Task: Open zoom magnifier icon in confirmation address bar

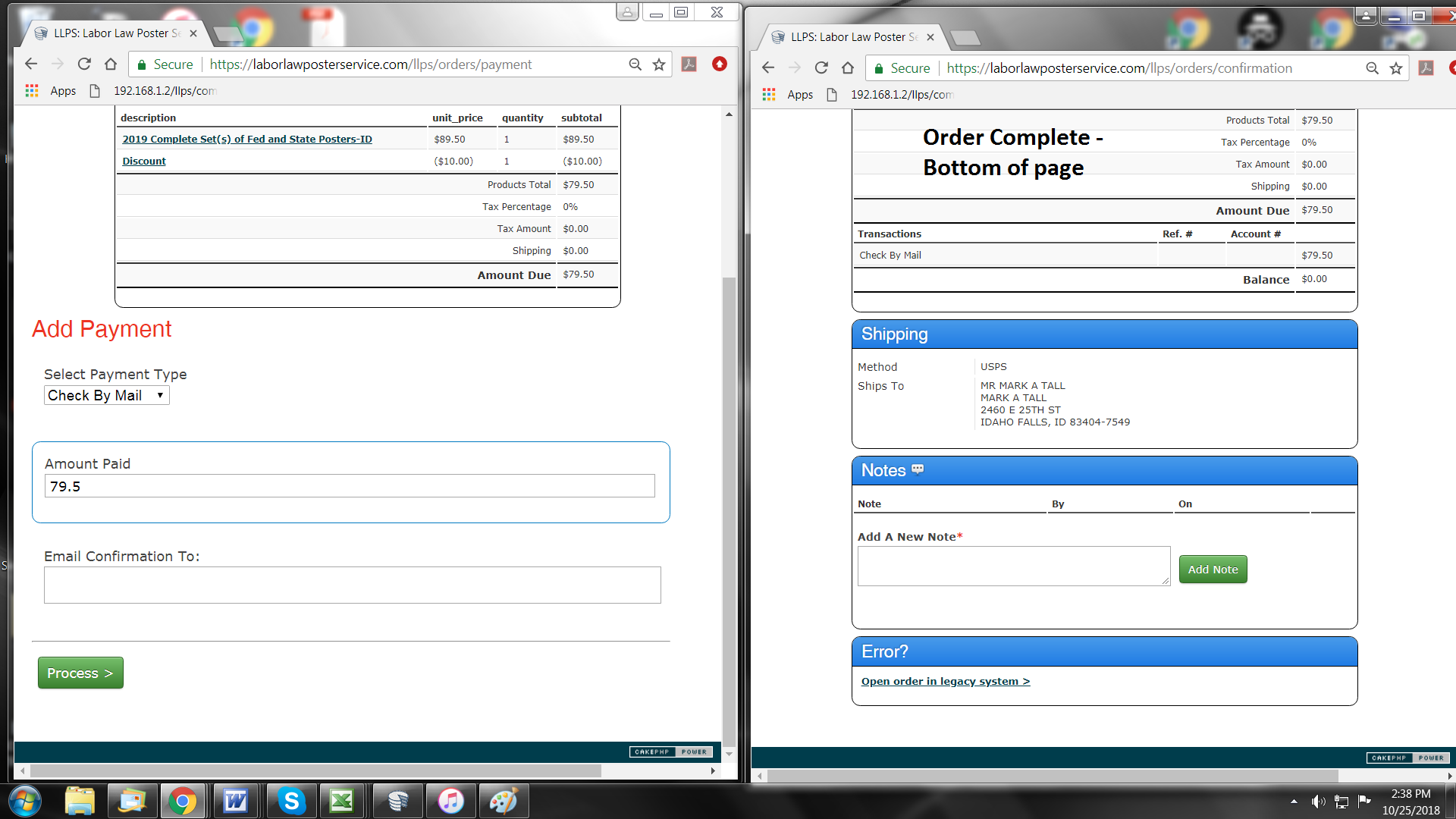Action: (1372, 68)
